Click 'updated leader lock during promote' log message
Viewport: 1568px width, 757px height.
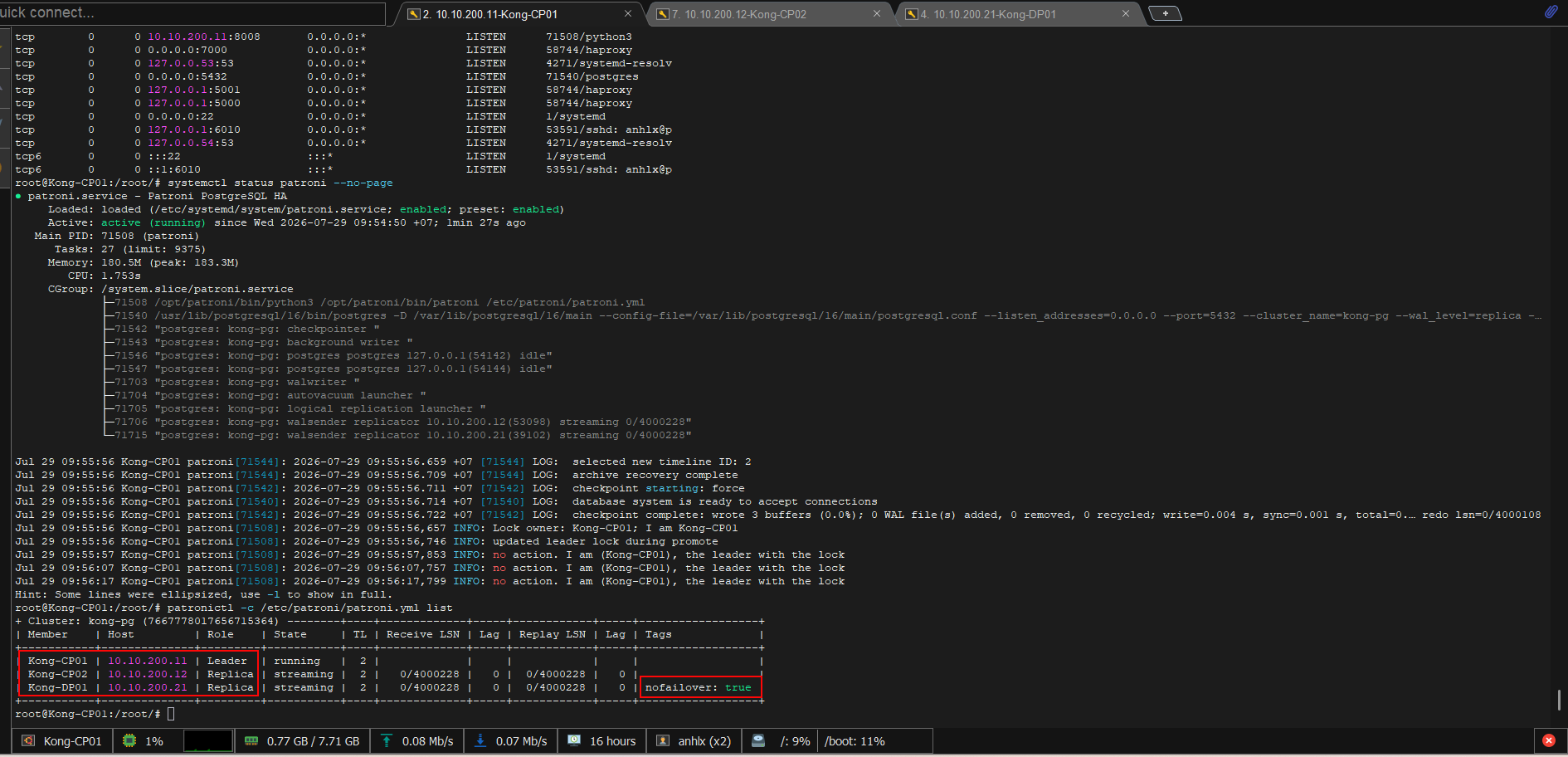605,541
